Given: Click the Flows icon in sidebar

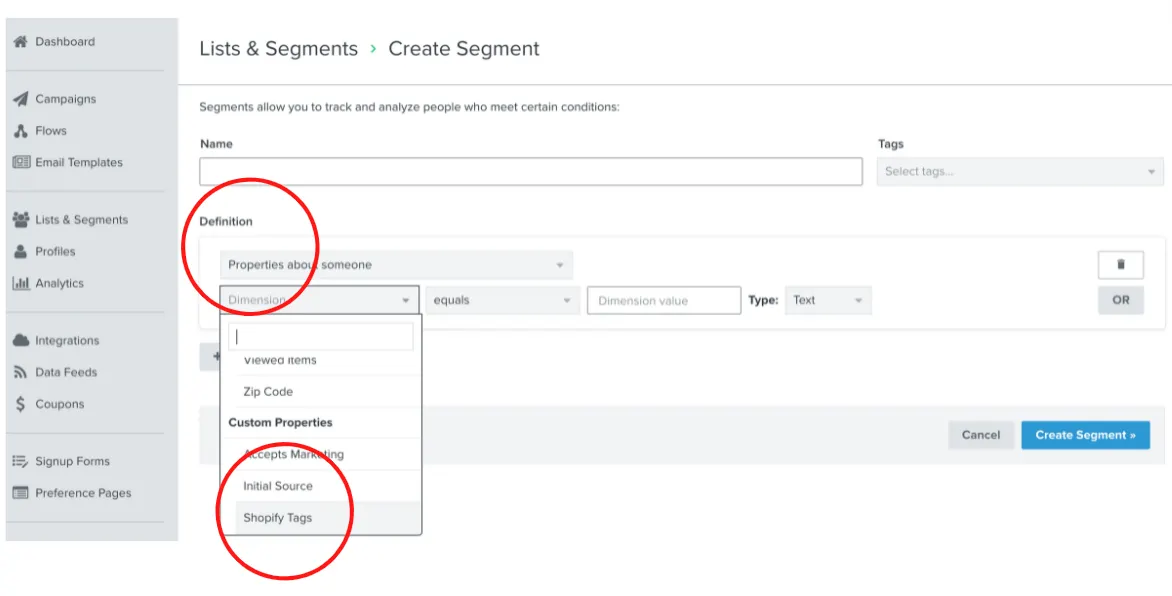Looking at the screenshot, I should pos(20,131).
